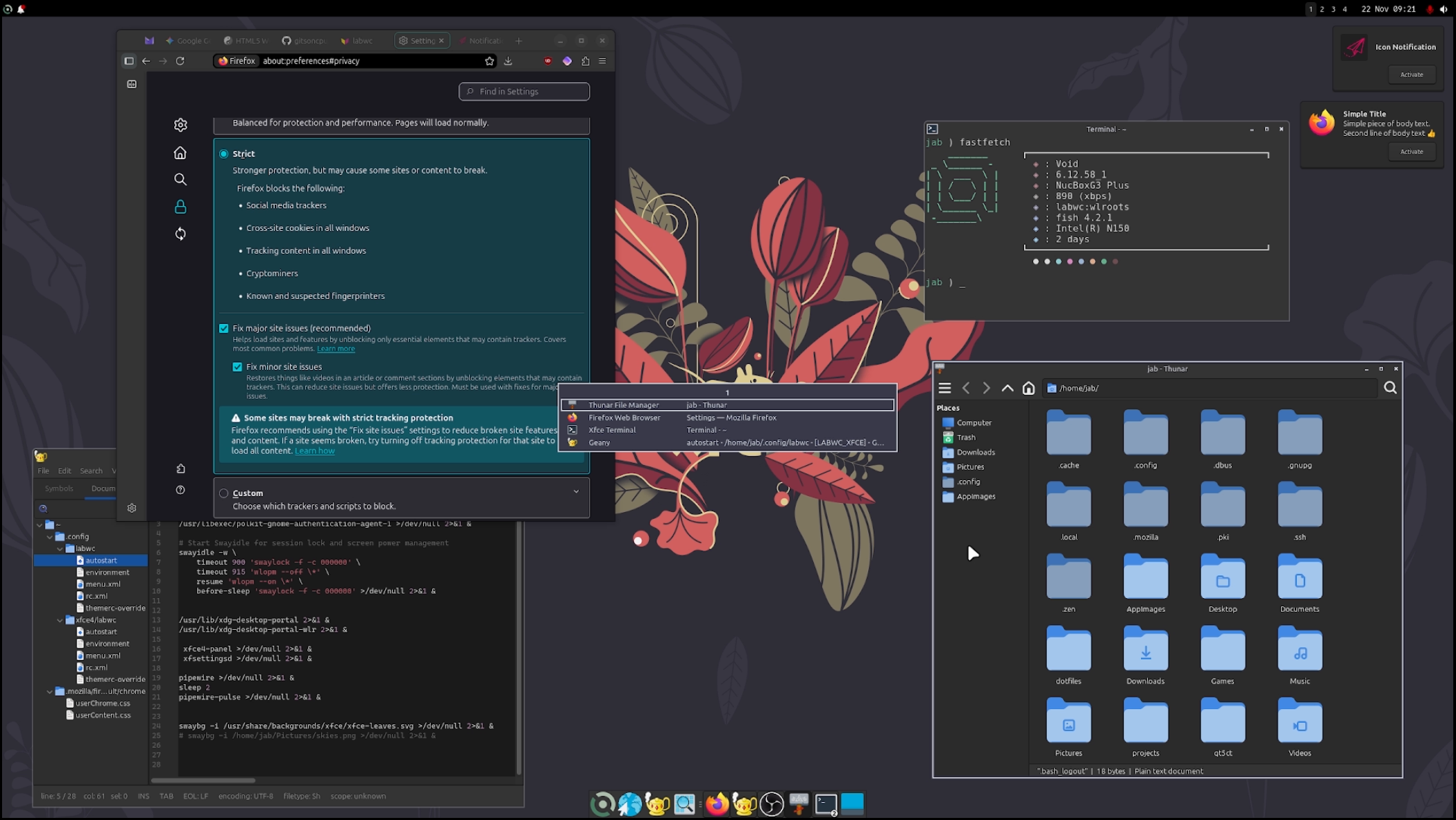Click the Learn how link
1456x820 pixels.
point(314,451)
